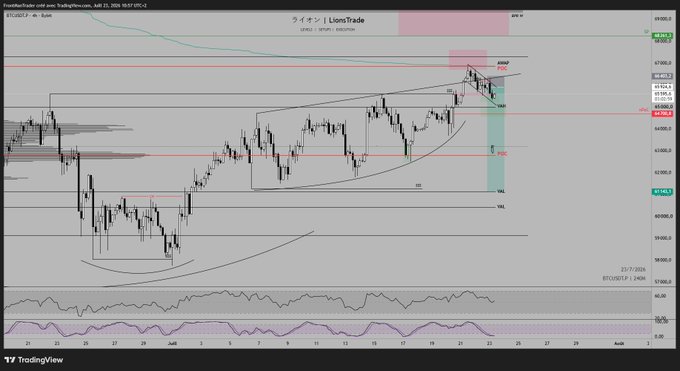The image size is (680, 371).
Task: Click the 67000,0 price axis tick
Action: click(x=663, y=62)
